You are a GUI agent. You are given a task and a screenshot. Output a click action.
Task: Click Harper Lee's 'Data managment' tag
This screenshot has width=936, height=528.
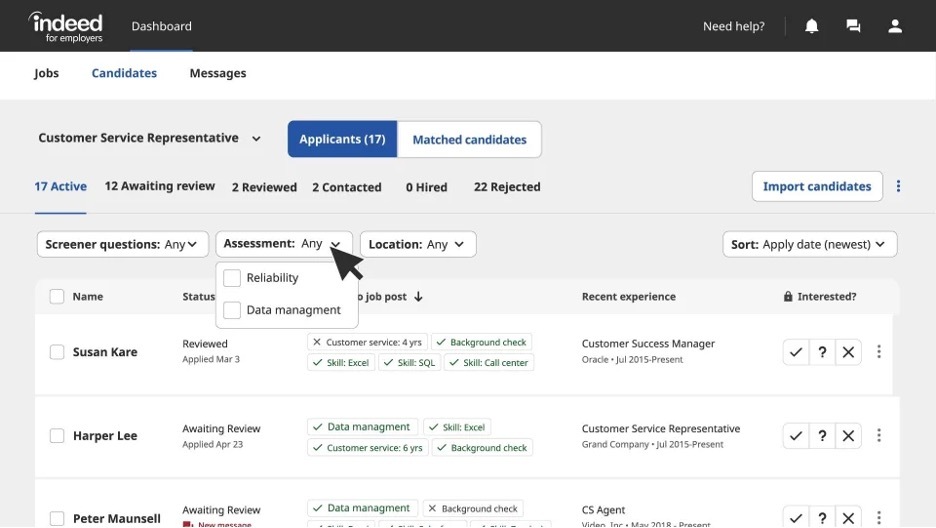click(x=362, y=427)
